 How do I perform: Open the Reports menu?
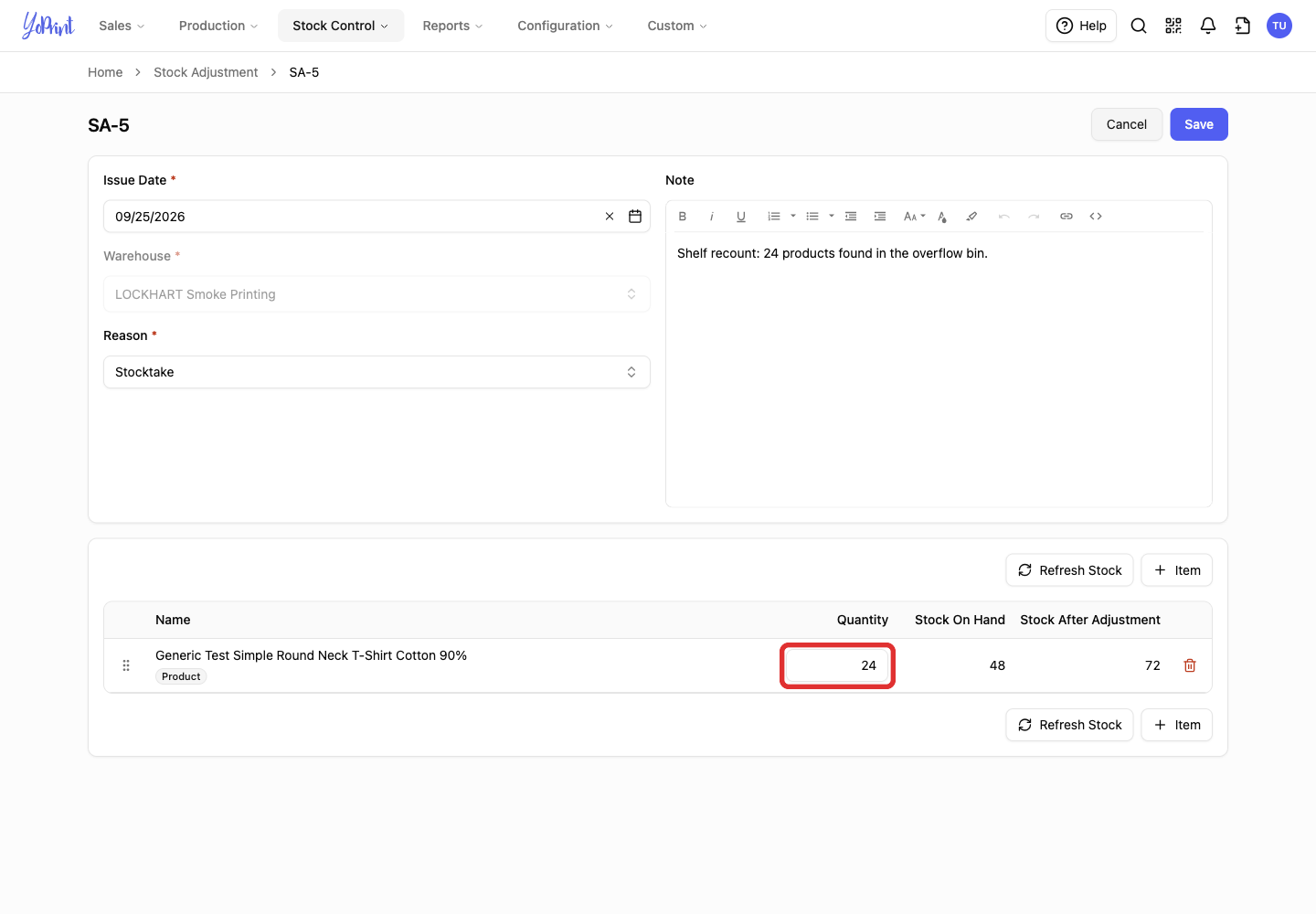452,26
